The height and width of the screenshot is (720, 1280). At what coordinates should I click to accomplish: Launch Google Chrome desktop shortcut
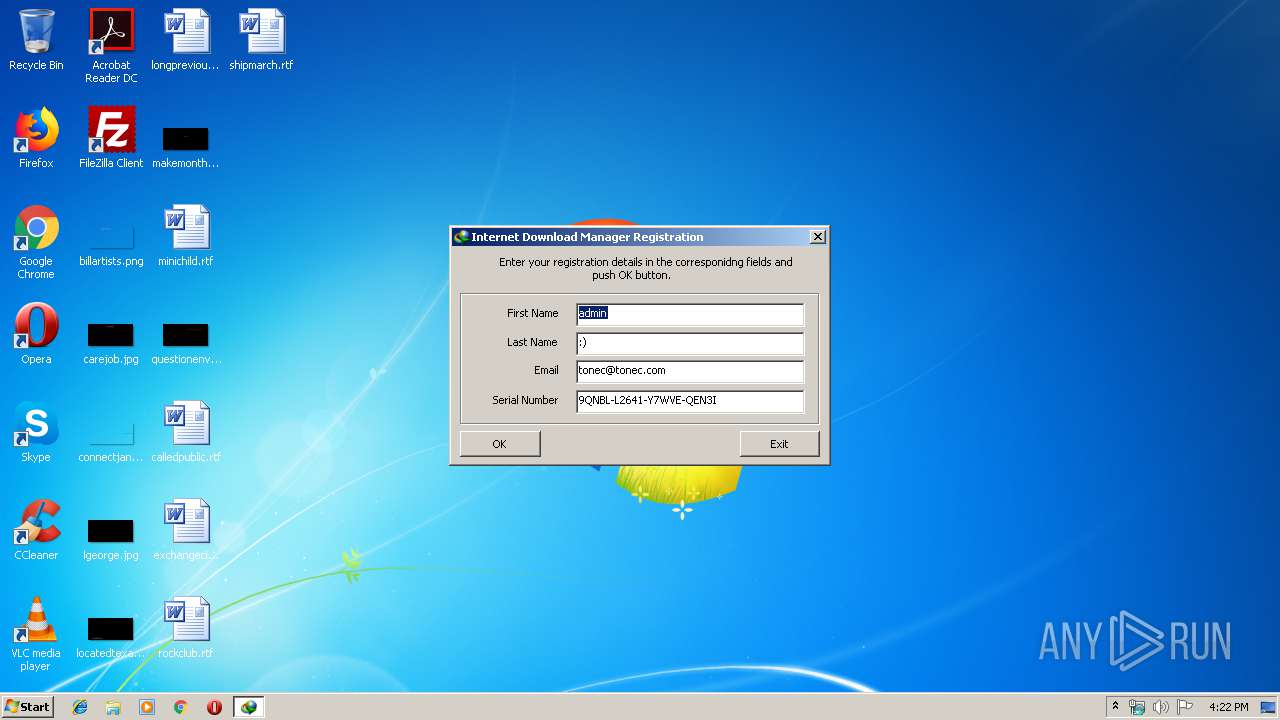[x=36, y=242]
